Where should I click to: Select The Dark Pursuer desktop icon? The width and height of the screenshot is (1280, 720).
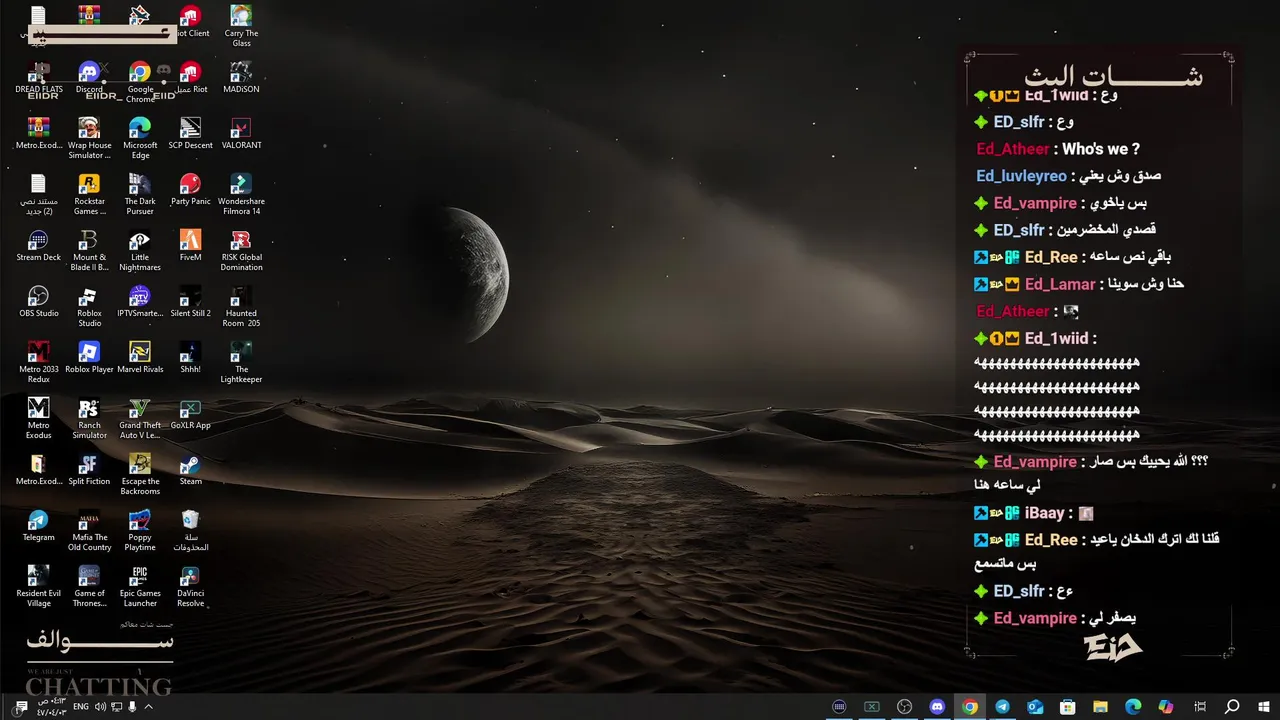click(x=140, y=194)
